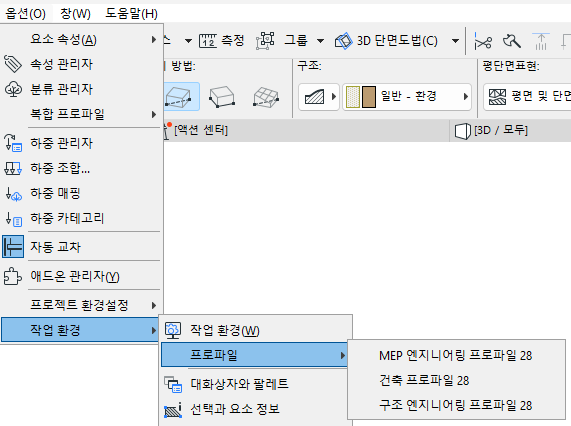Open the 3D 단면도법 dropdown arrow
Screen dimensions: 571x426
[x=455, y=41]
